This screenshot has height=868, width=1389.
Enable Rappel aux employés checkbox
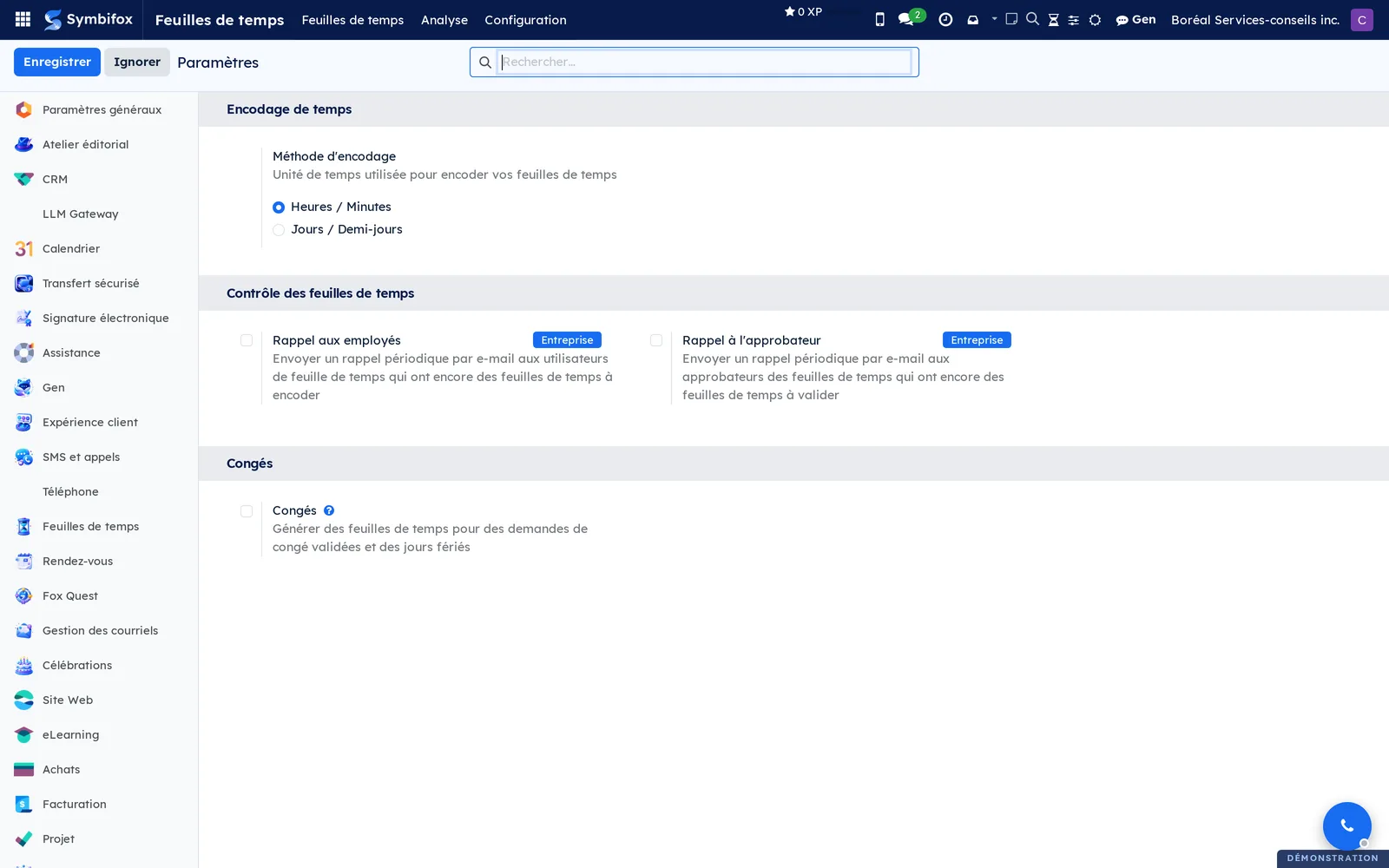pyautogui.click(x=247, y=340)
